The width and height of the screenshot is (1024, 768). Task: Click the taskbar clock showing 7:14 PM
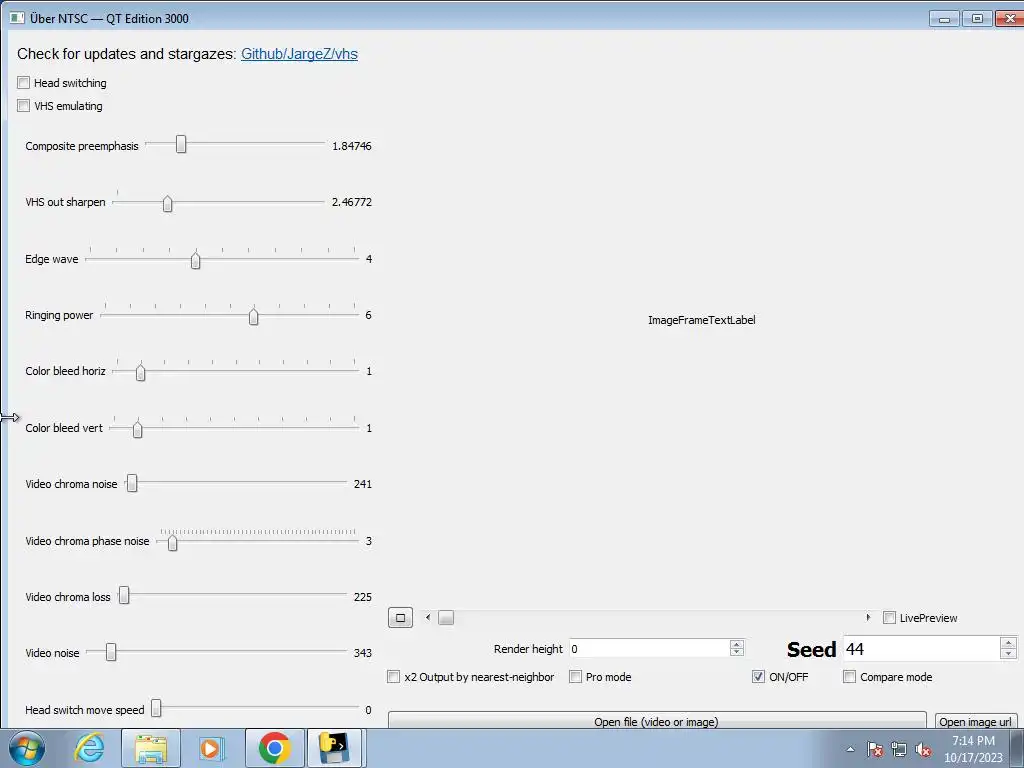(973, 749)
